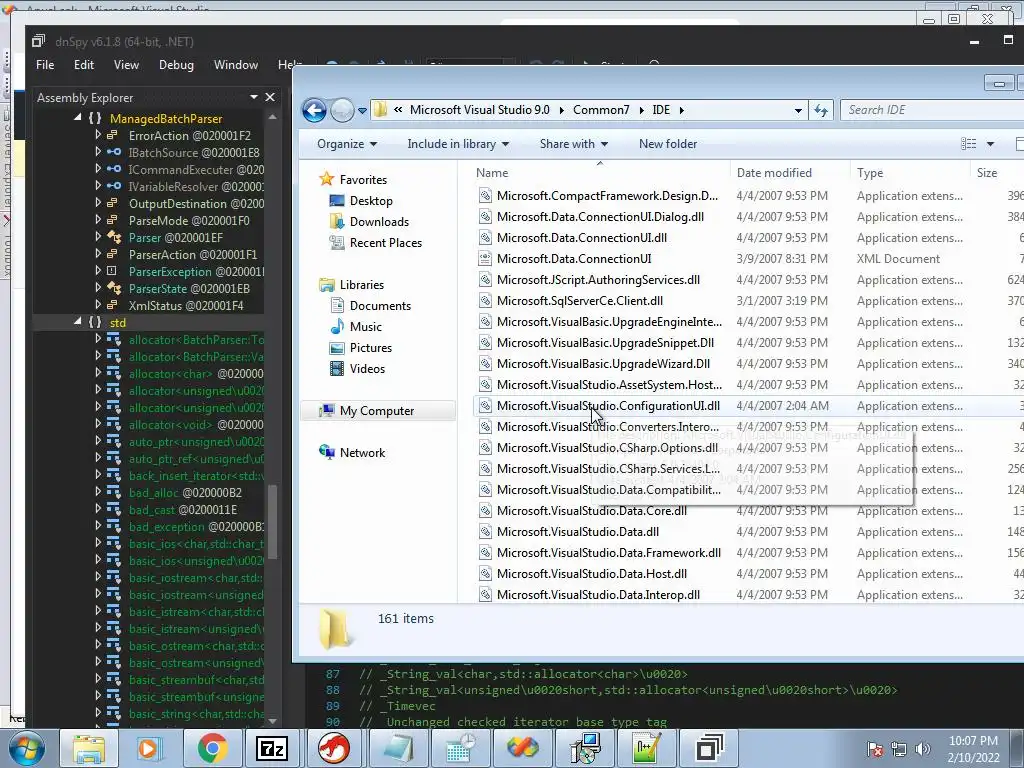Open the recent pages dropdown arrow

362,110
